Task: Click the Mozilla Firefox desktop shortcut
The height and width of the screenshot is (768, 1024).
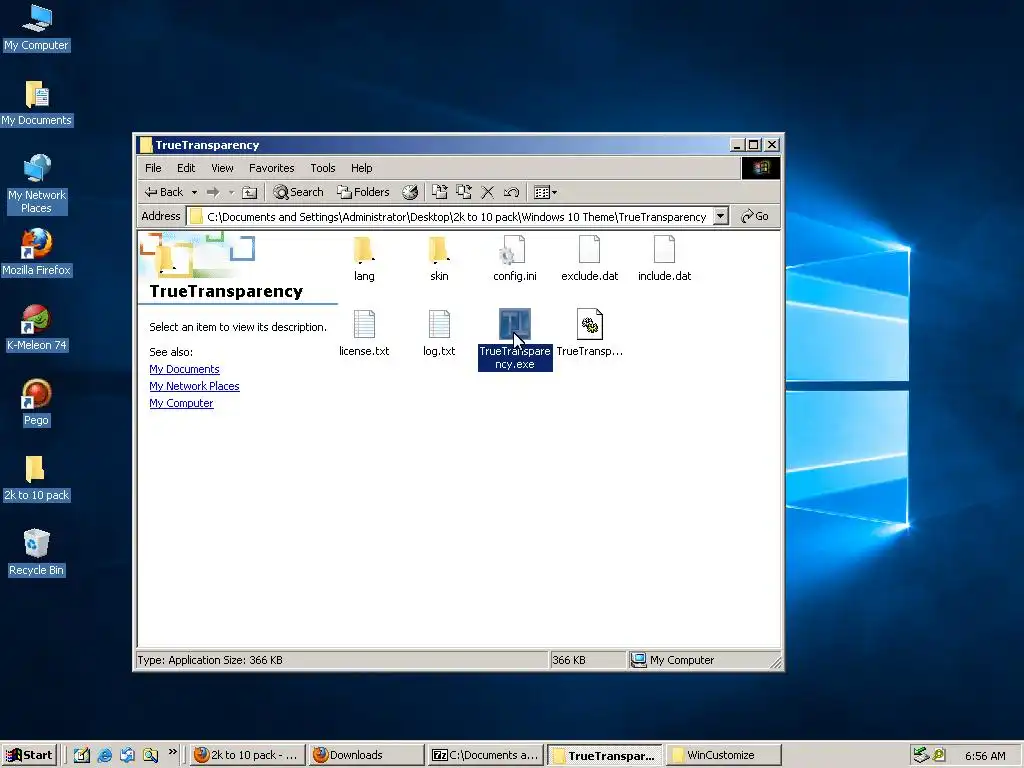Action: pos(36,253)
